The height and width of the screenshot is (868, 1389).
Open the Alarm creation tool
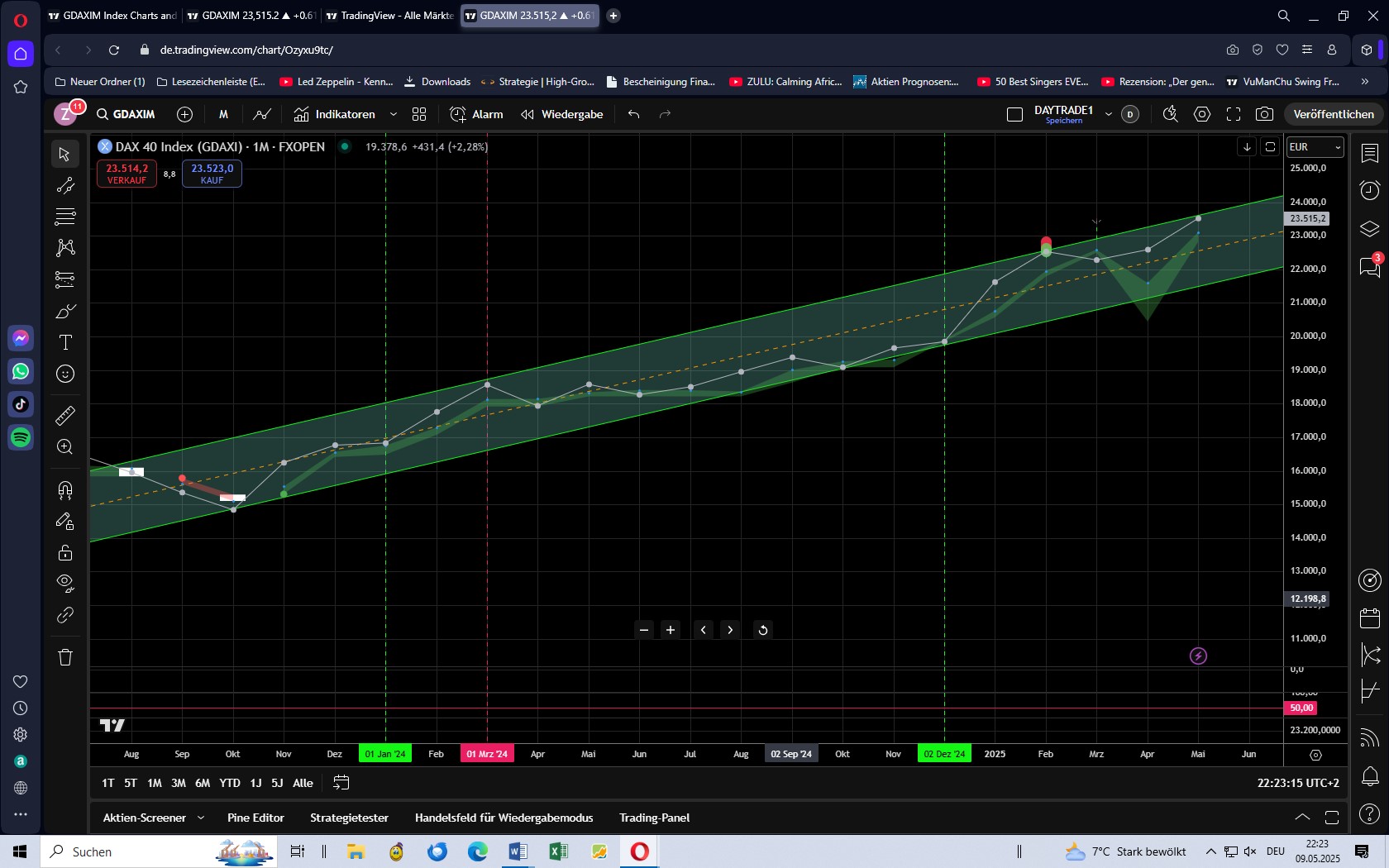(x=476, y=114)
